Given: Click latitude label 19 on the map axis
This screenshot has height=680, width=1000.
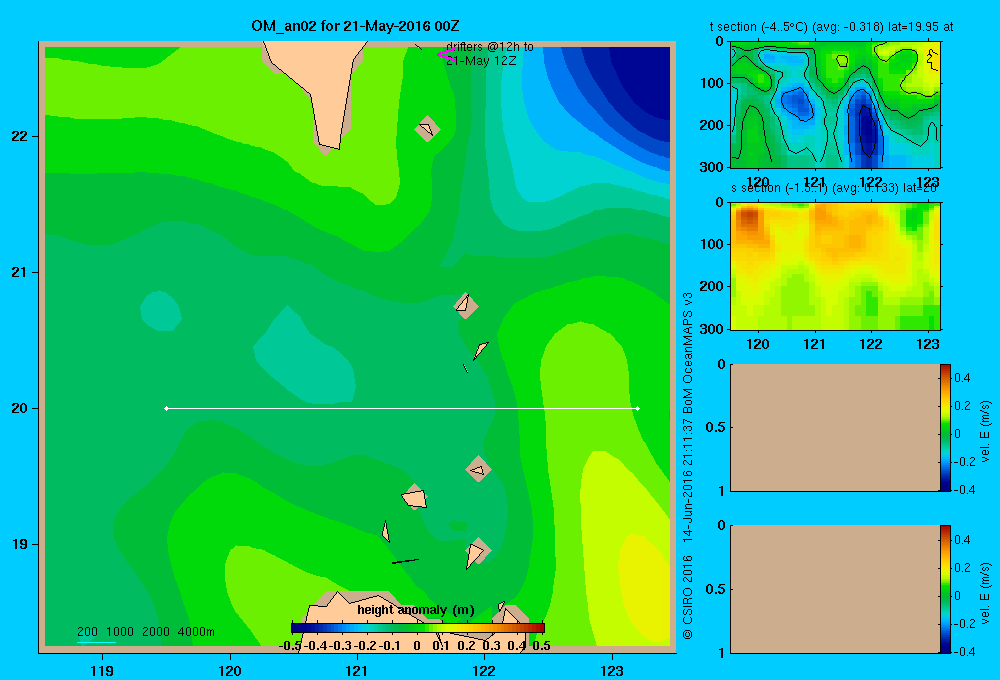Looking at the screenshot, I should [20, 544].
